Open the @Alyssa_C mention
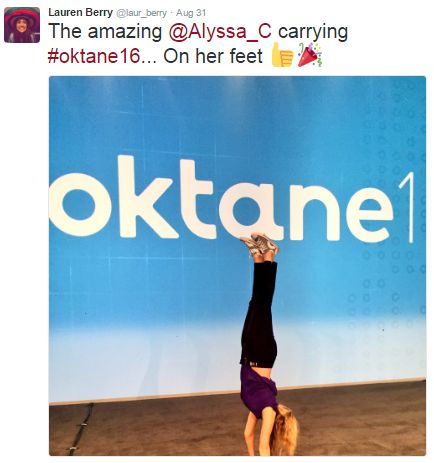The width and height of the screenshot is (434, 463). [220, 32]
